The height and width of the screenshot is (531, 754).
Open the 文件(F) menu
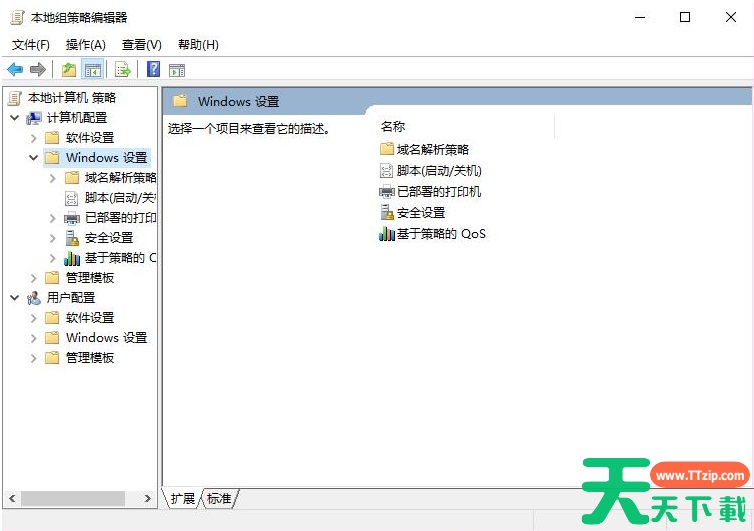[x=30, y=44]
